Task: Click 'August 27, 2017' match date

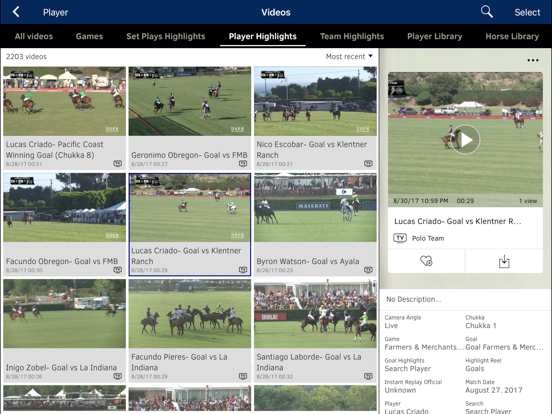Action: [494, 390]
